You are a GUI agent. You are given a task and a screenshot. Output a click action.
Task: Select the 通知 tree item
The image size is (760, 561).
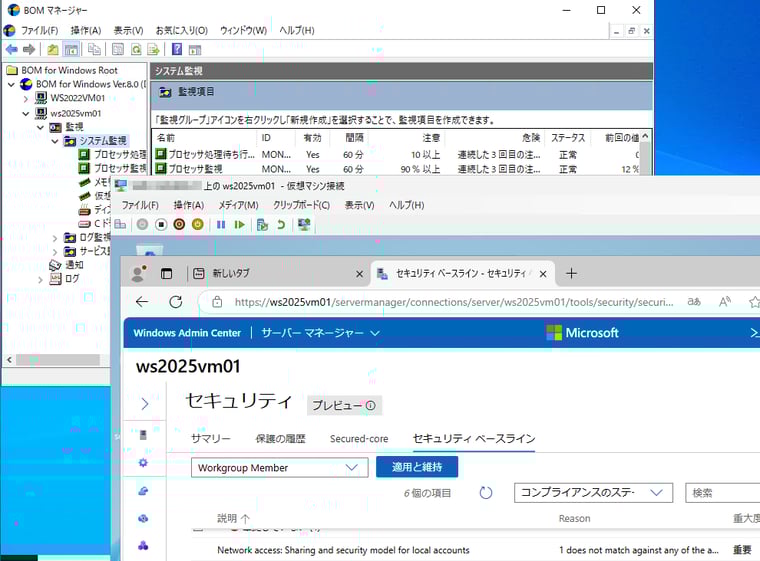coord(74,265)
